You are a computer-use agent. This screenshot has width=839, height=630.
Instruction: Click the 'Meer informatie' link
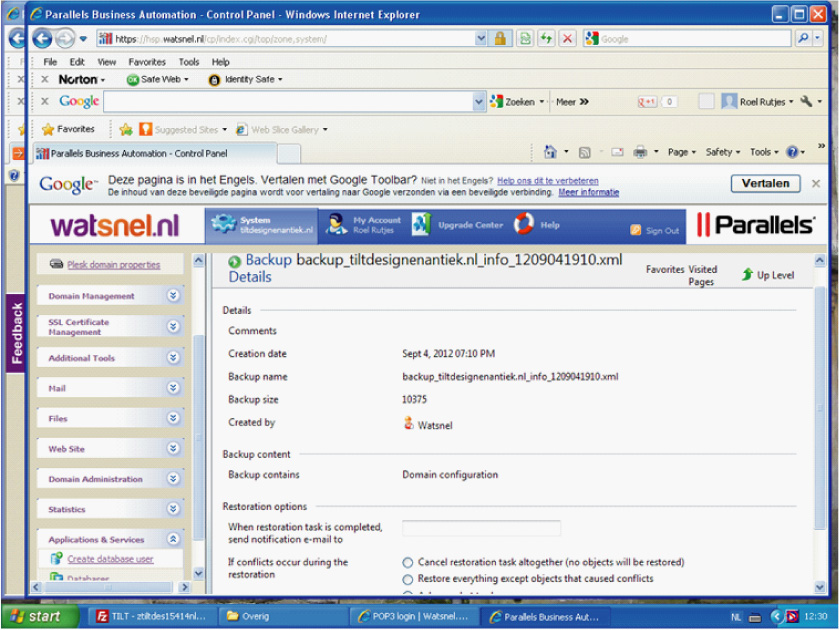(x=589, y=192)
